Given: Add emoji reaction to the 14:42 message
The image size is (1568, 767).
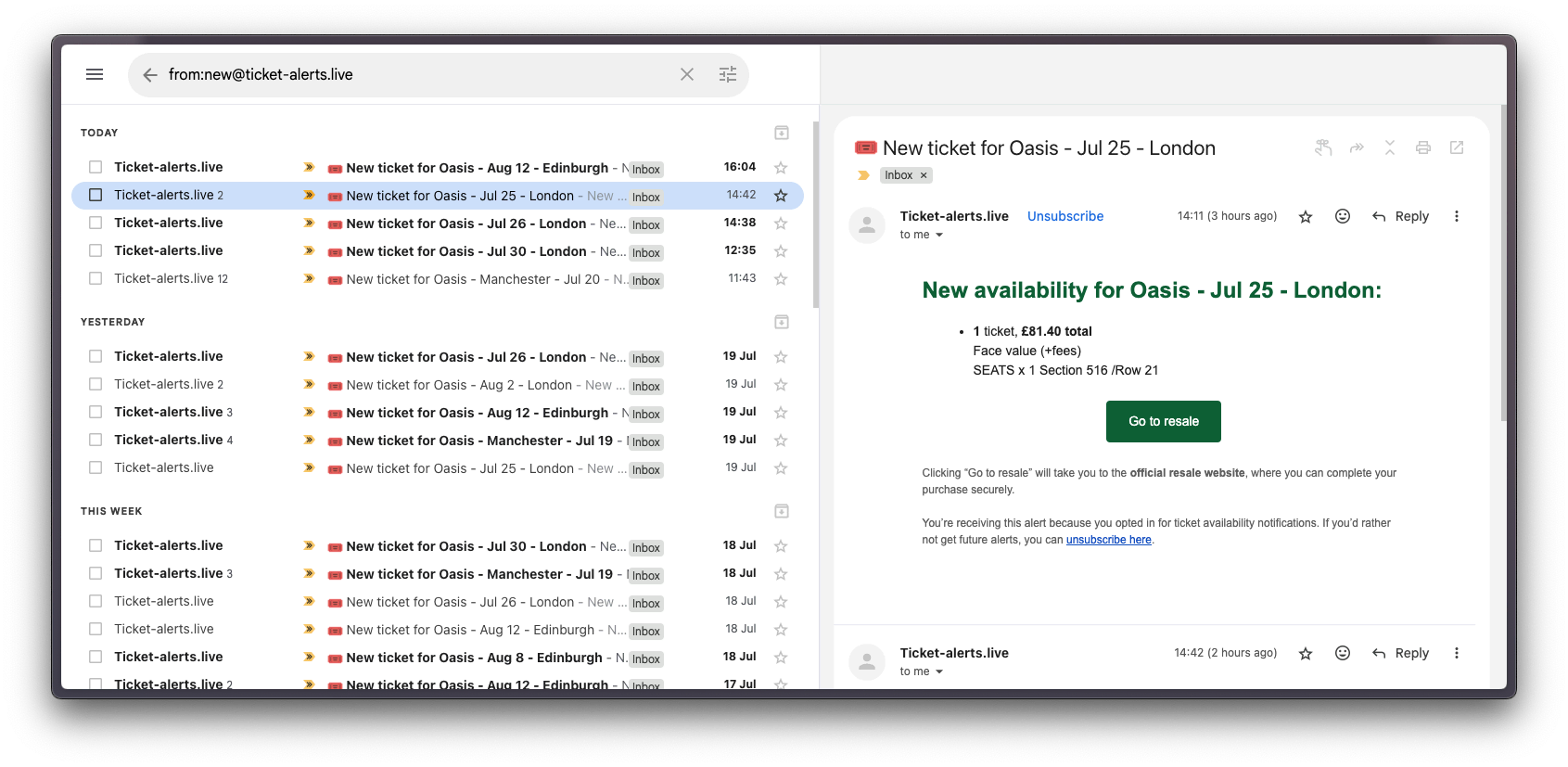Looking at the screenshot, I should [1343, 653].
